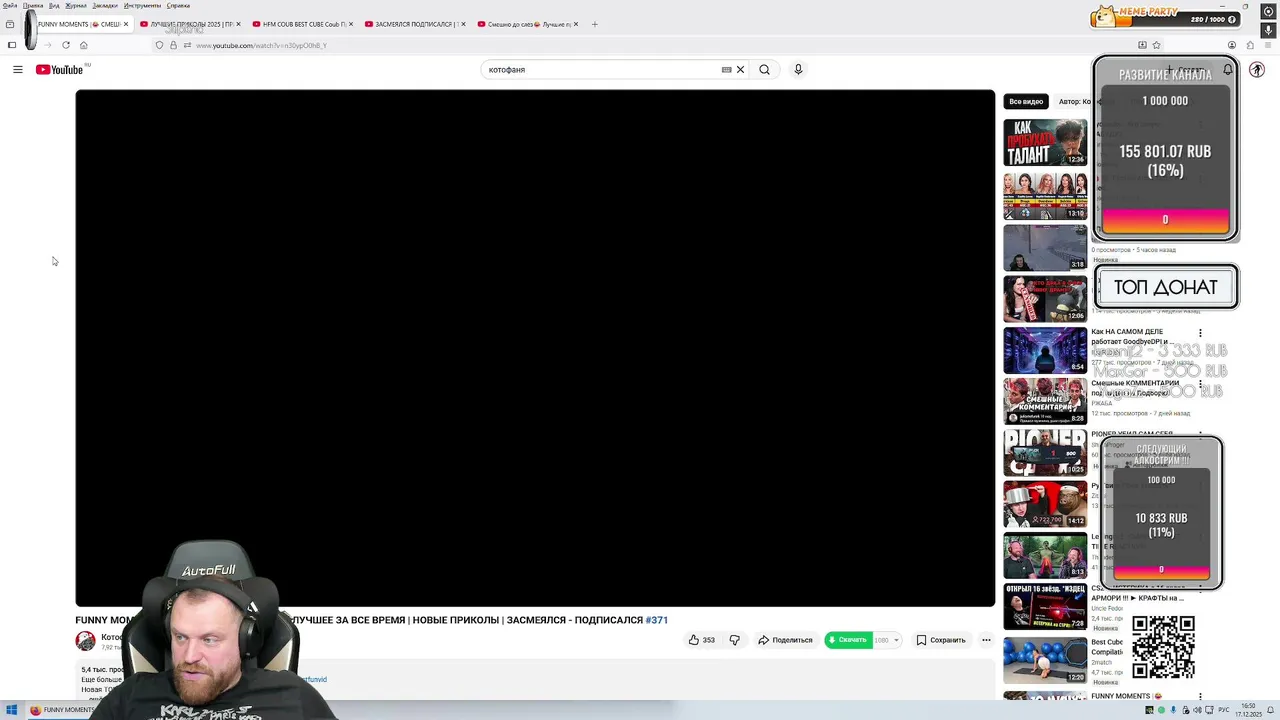Open YouTube user avatar in header
Screen dimensions: 1280x720
(1257, 69)
